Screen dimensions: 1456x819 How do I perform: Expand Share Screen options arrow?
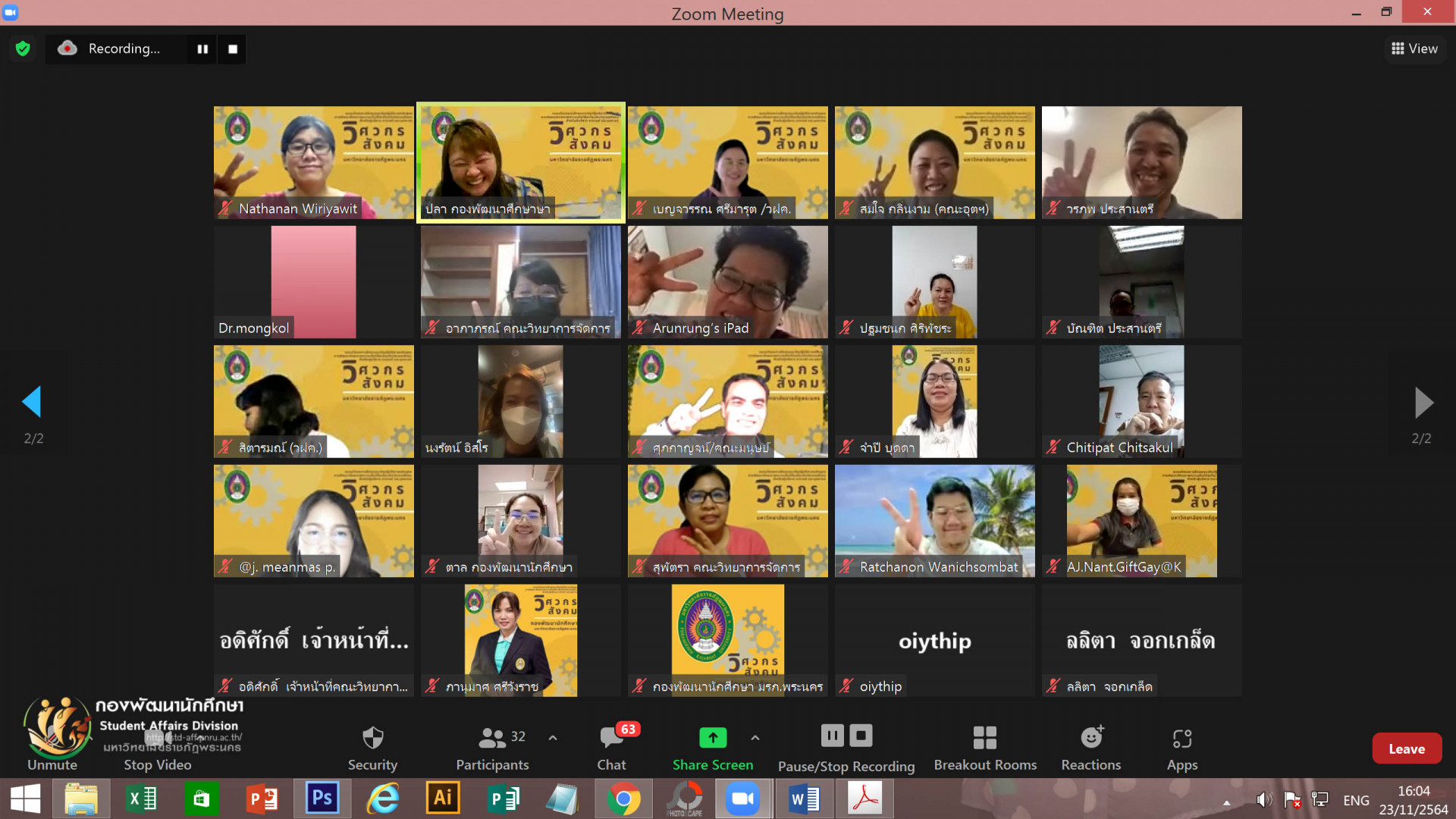755,737
